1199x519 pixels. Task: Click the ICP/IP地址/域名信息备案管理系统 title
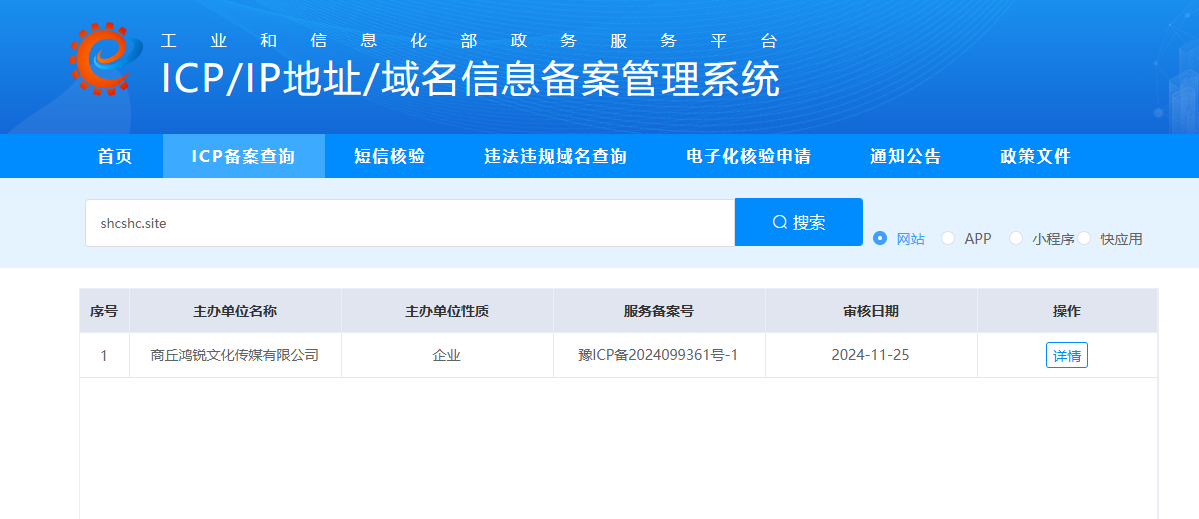[x=470, y=79]
